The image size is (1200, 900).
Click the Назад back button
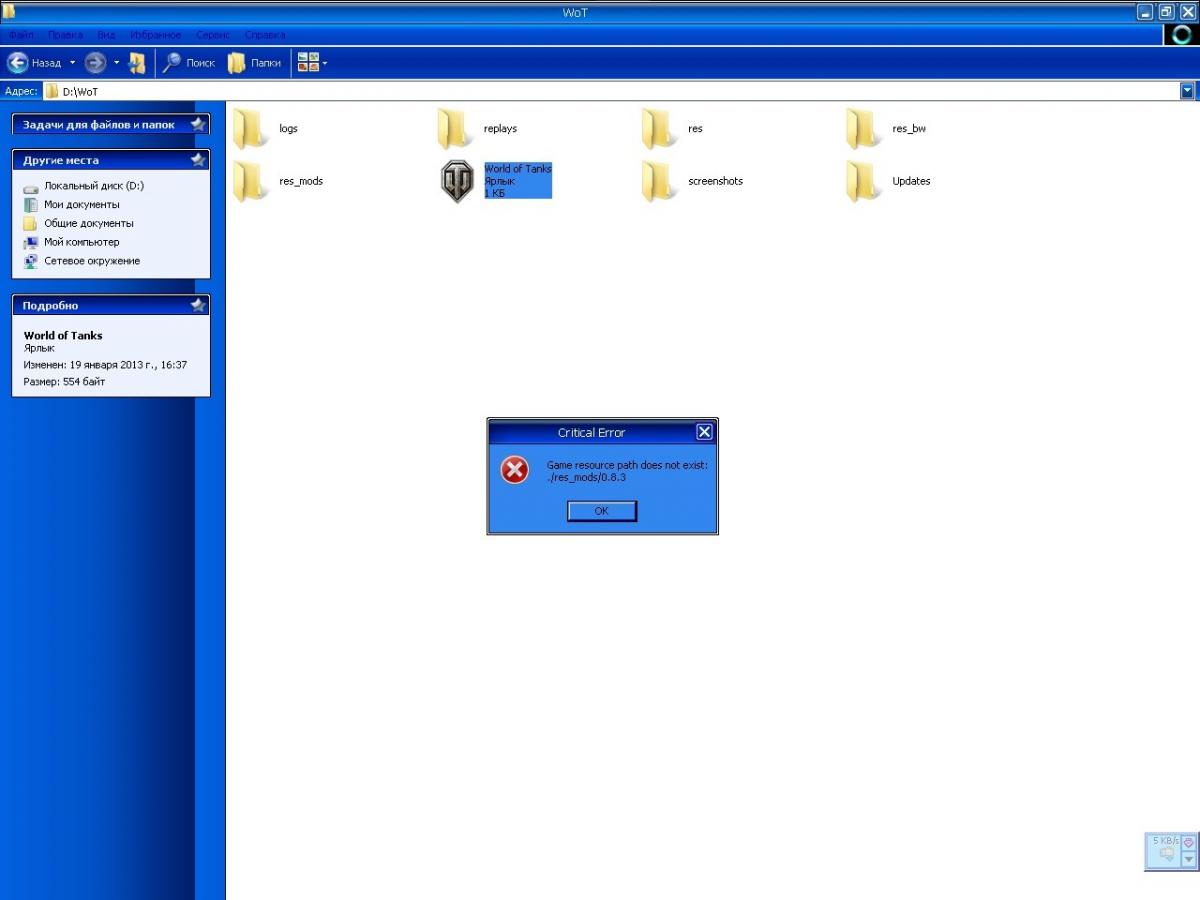coord(35,62)
